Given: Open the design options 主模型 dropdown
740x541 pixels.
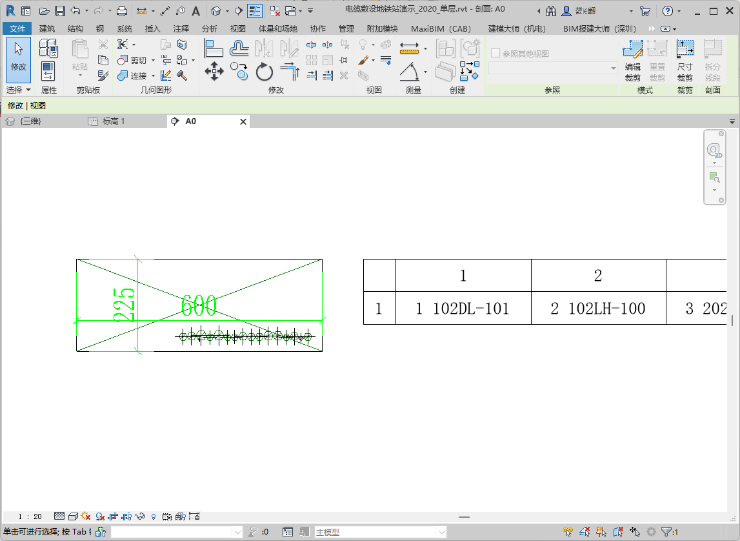Looking at the screenshot, I should [x=380, y=532].
